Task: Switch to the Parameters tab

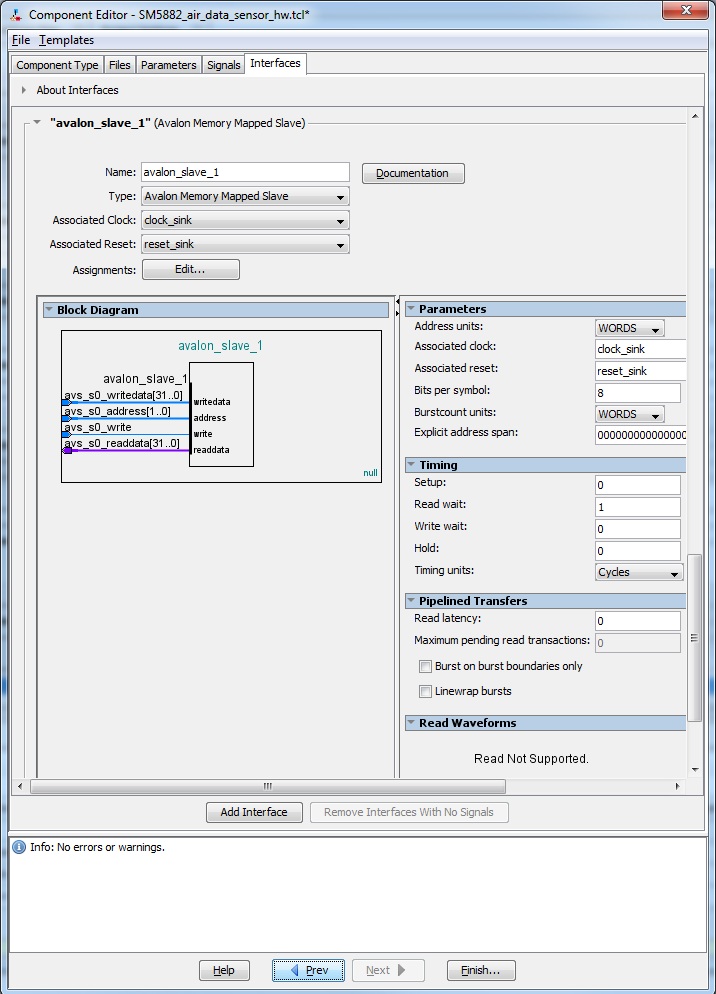Action: coord(169,65)
